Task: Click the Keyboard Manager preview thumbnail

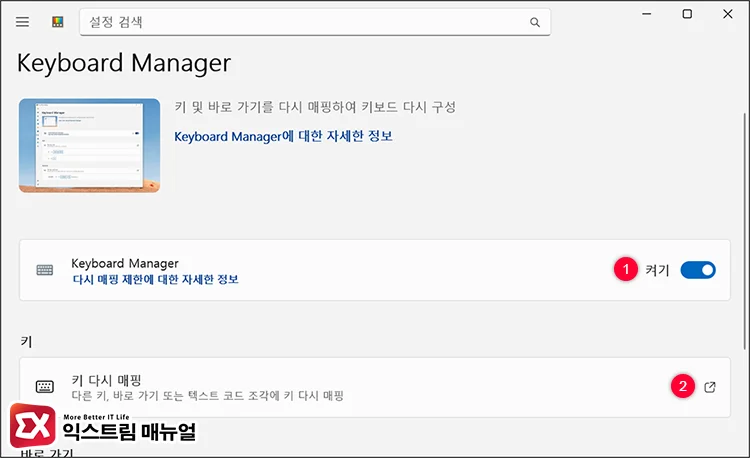Action: point(89,146)
